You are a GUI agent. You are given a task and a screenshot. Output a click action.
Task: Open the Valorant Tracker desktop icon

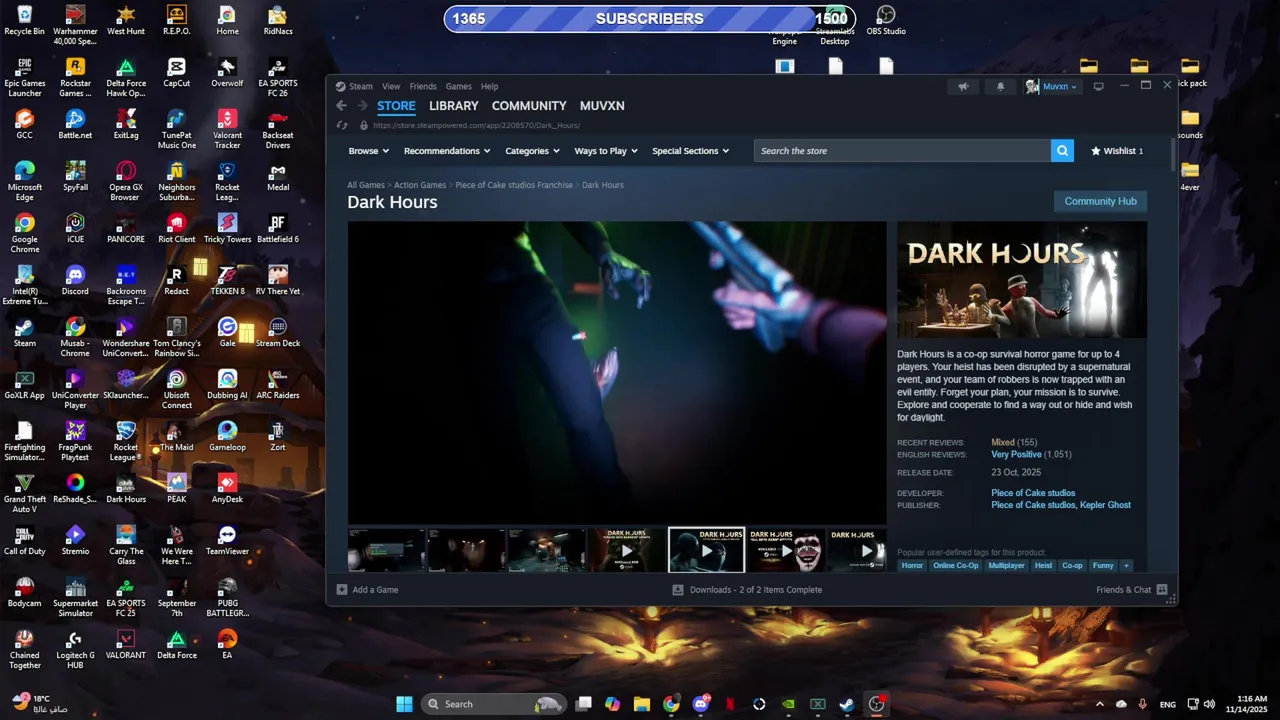[227, 129]
